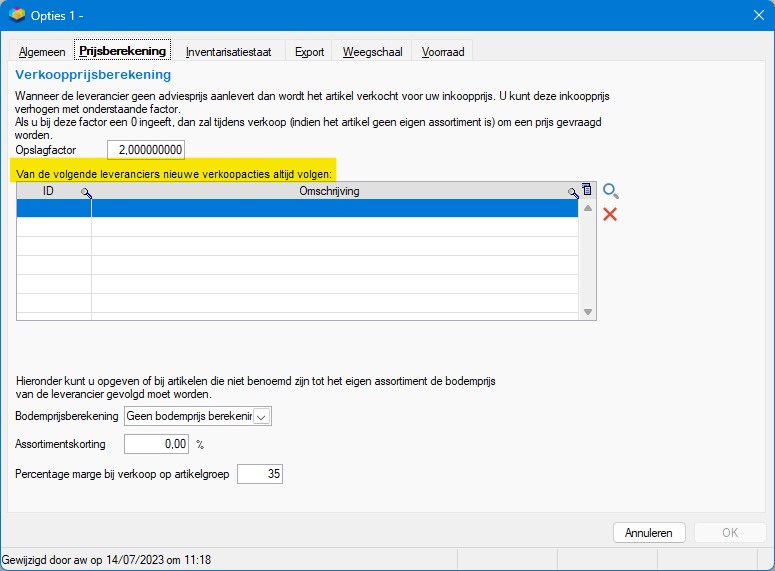Close the Opties 1 window

759,15
